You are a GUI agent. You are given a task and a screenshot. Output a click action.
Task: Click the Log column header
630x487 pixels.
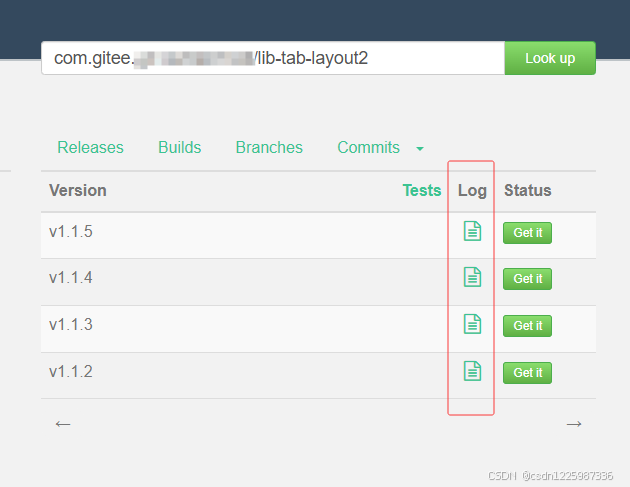472,190
